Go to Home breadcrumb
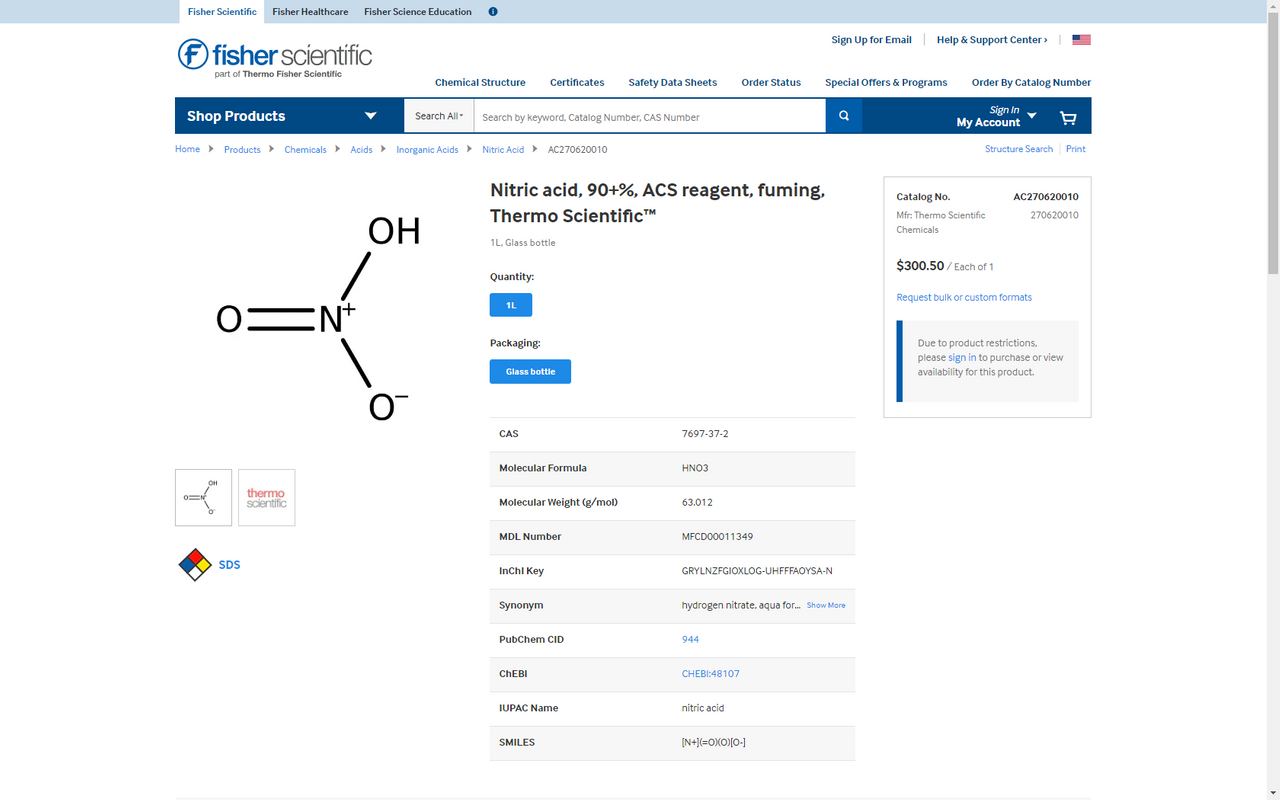Viewport: 1280px width, 800px height. [187, 149]
